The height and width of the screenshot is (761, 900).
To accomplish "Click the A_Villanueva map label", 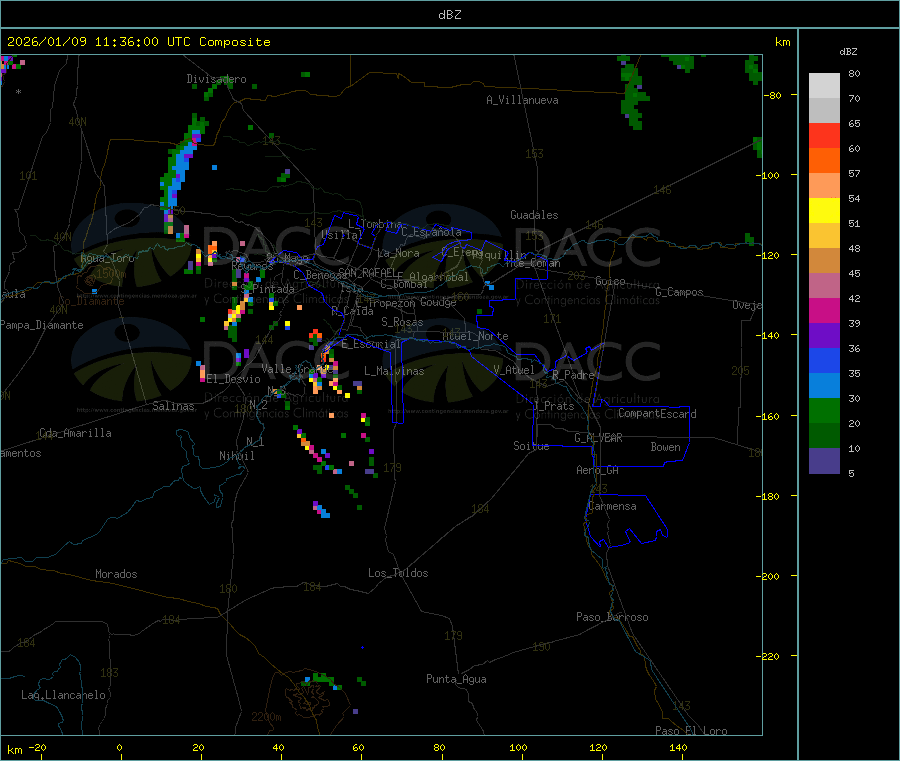I will 522,100.
